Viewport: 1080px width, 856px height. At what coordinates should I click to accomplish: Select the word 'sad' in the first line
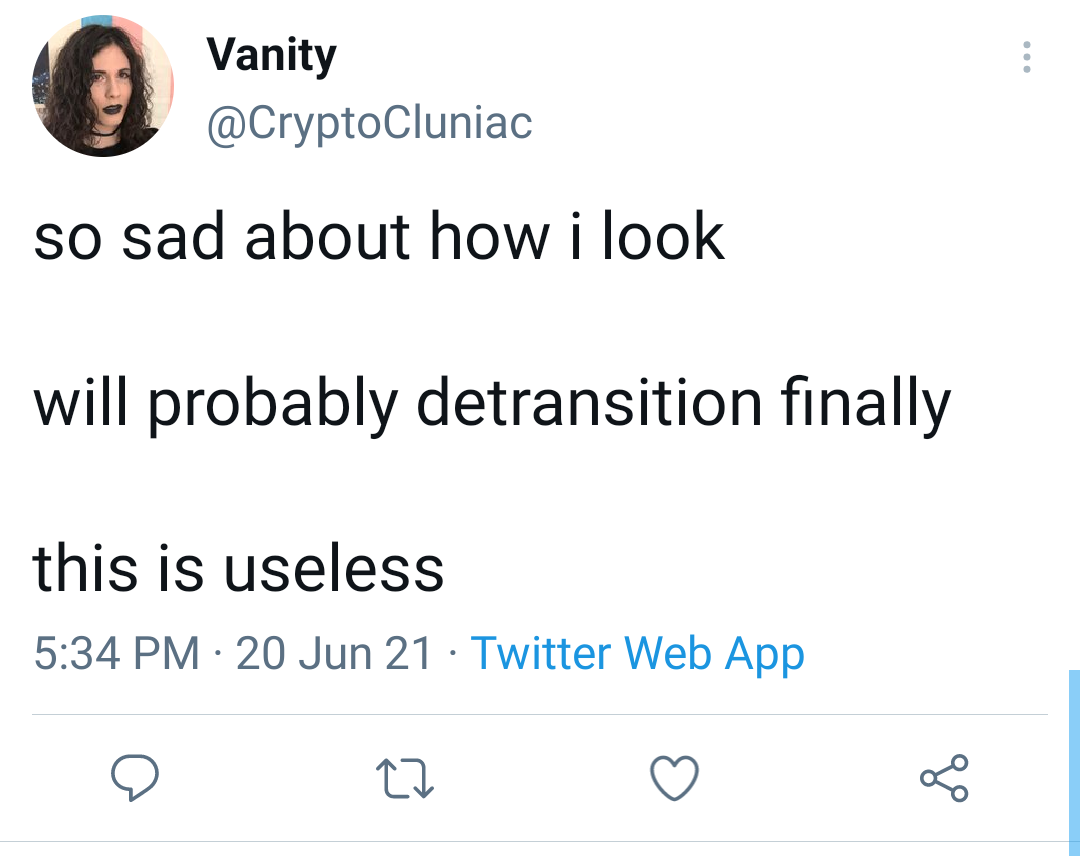tap(173, 236)
